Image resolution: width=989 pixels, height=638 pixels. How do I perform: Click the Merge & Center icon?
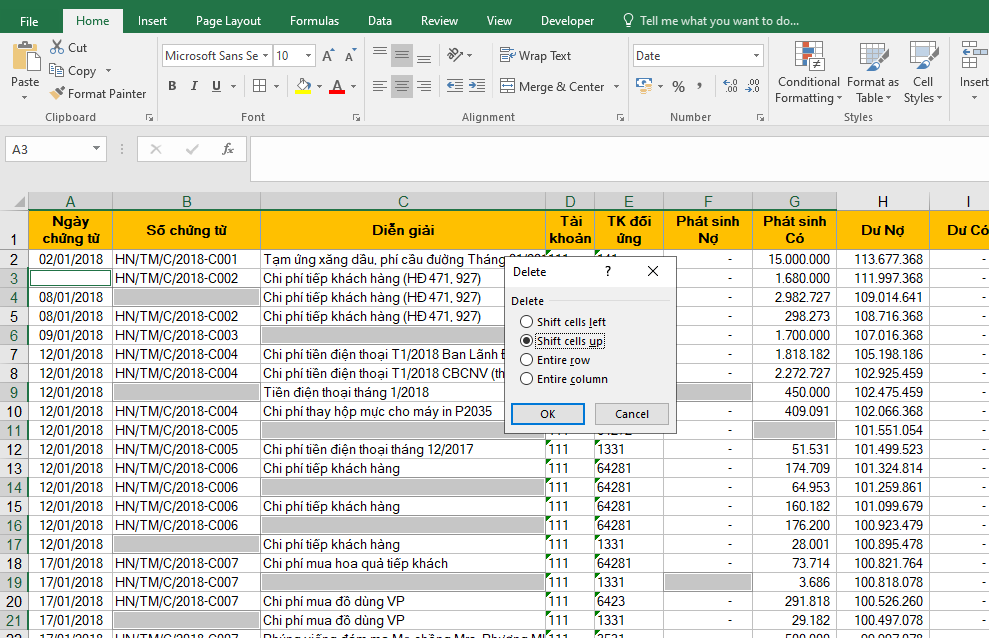505,87
